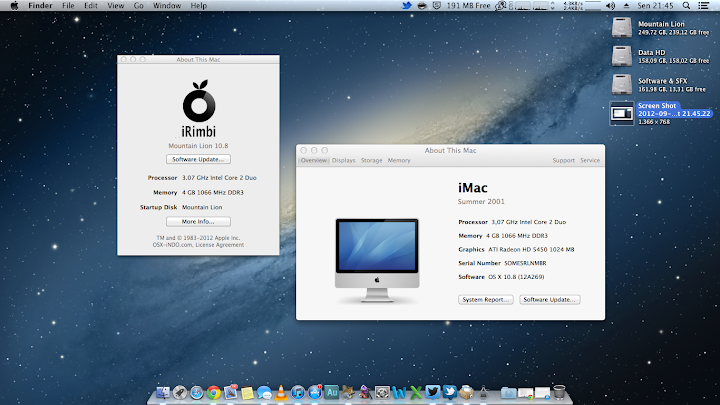Open the dark Twitter icon in Dock
Image resolution: width=720 pixels, height=405 pixels.
pos(433,392)
